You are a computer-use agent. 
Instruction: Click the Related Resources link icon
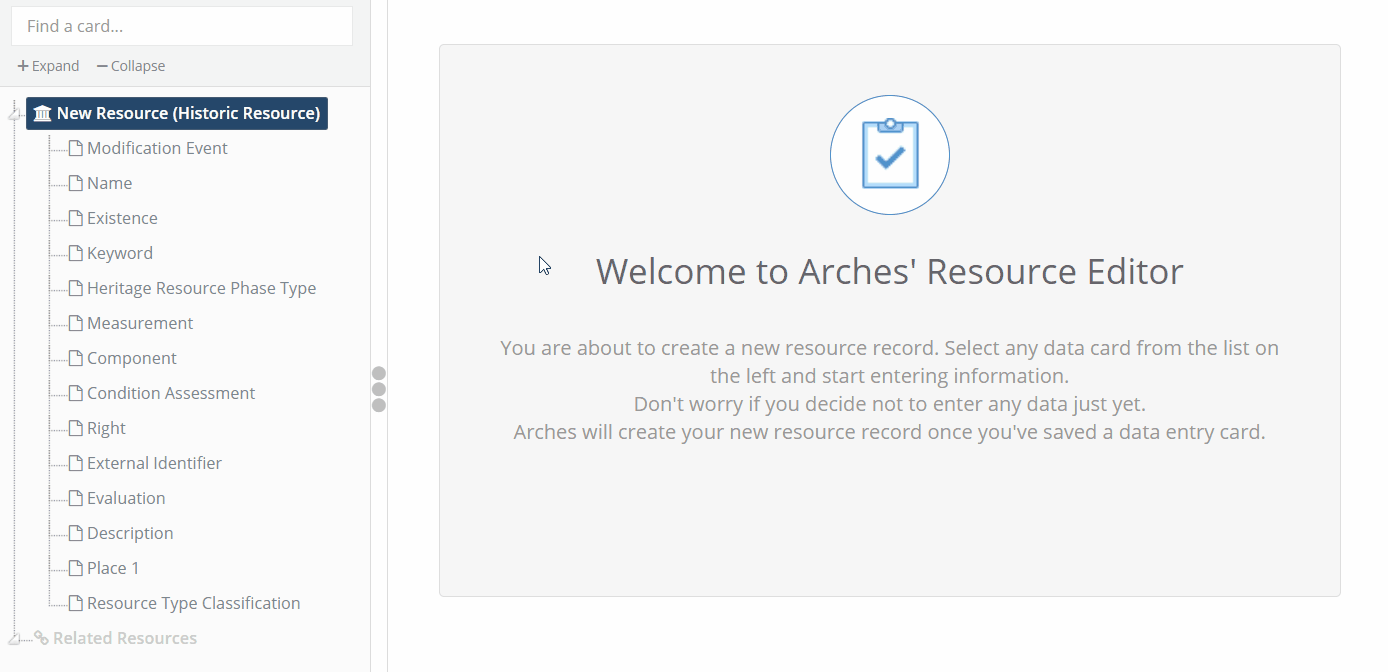pyautogui.click(x=41, y=638)
